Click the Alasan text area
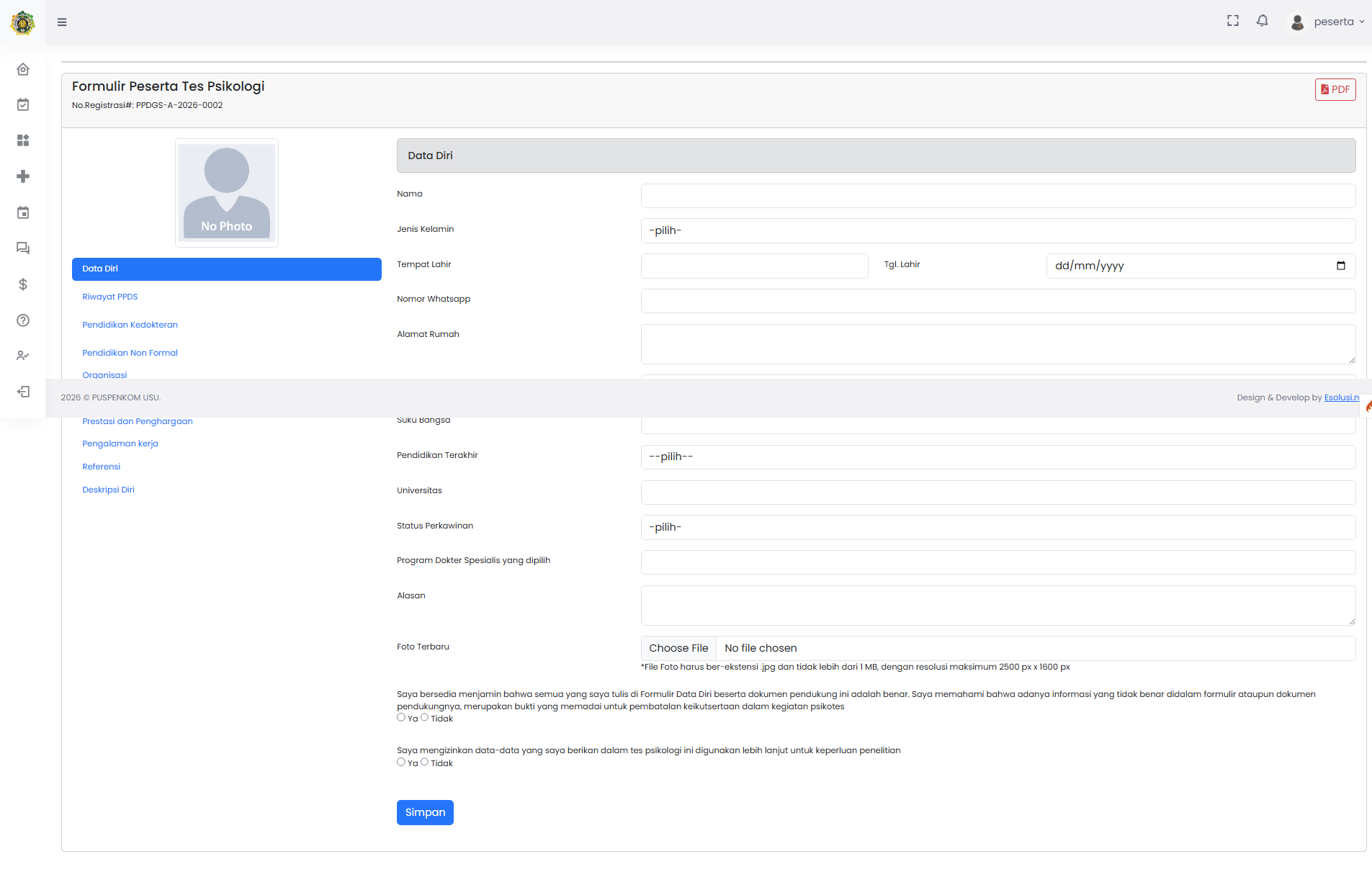 pos(998,606)
